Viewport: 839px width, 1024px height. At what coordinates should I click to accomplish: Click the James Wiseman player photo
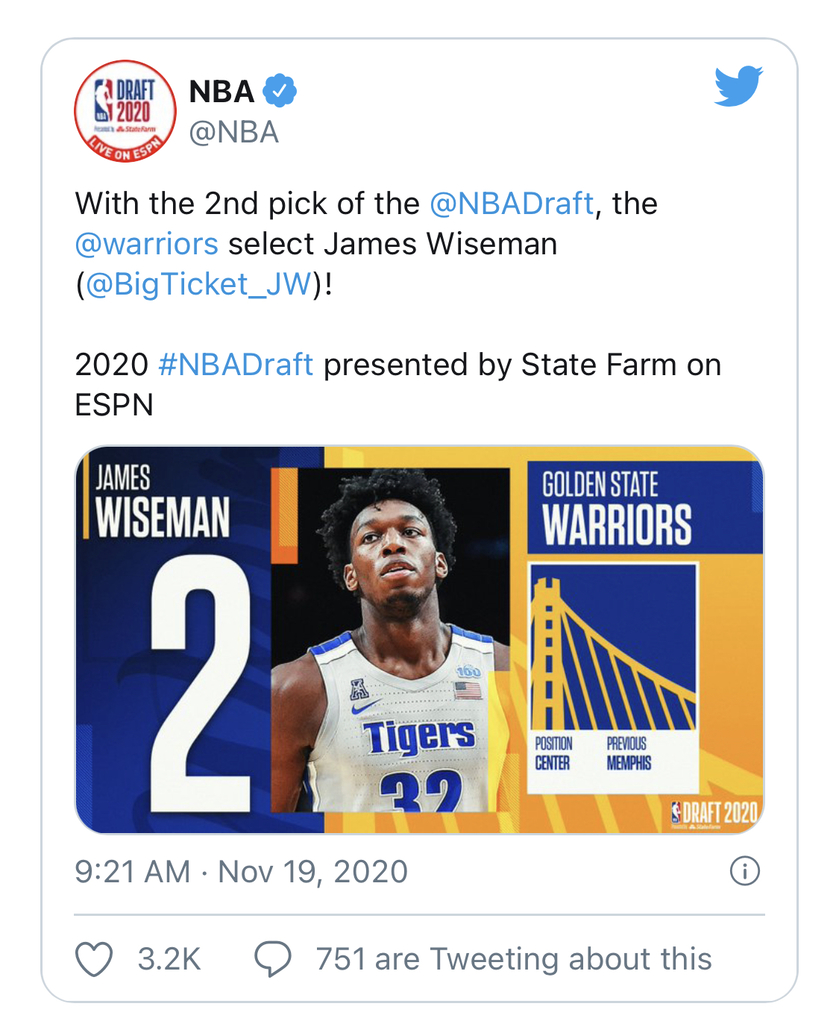(390, 639)
